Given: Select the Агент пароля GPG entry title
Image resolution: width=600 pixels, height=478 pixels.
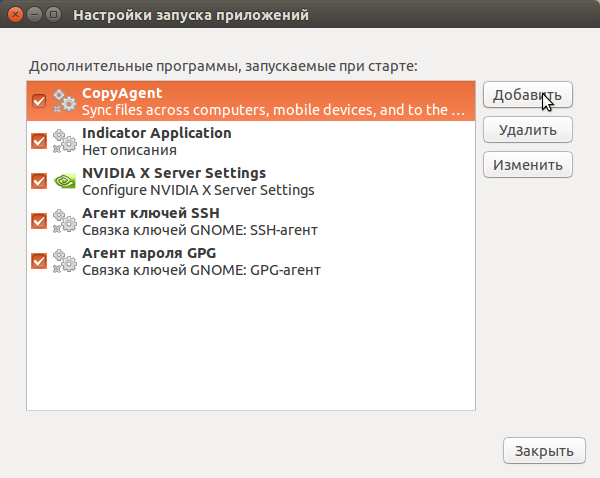Looking at the screenshot, I should [149, 253].
